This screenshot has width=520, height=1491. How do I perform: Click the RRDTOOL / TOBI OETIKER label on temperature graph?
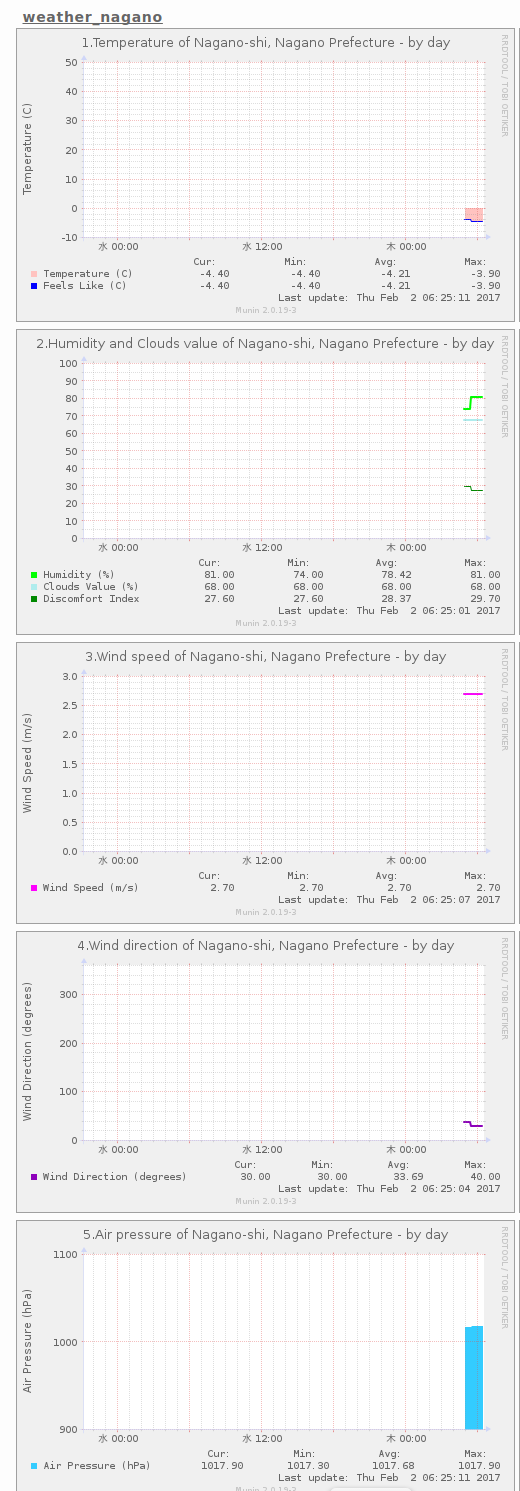[505, 85]
